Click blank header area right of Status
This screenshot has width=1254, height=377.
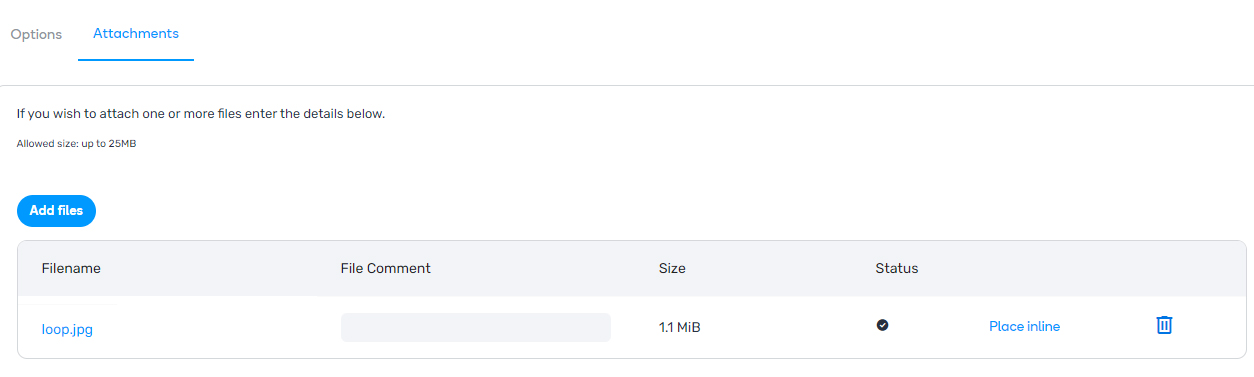coord(1080,268)
